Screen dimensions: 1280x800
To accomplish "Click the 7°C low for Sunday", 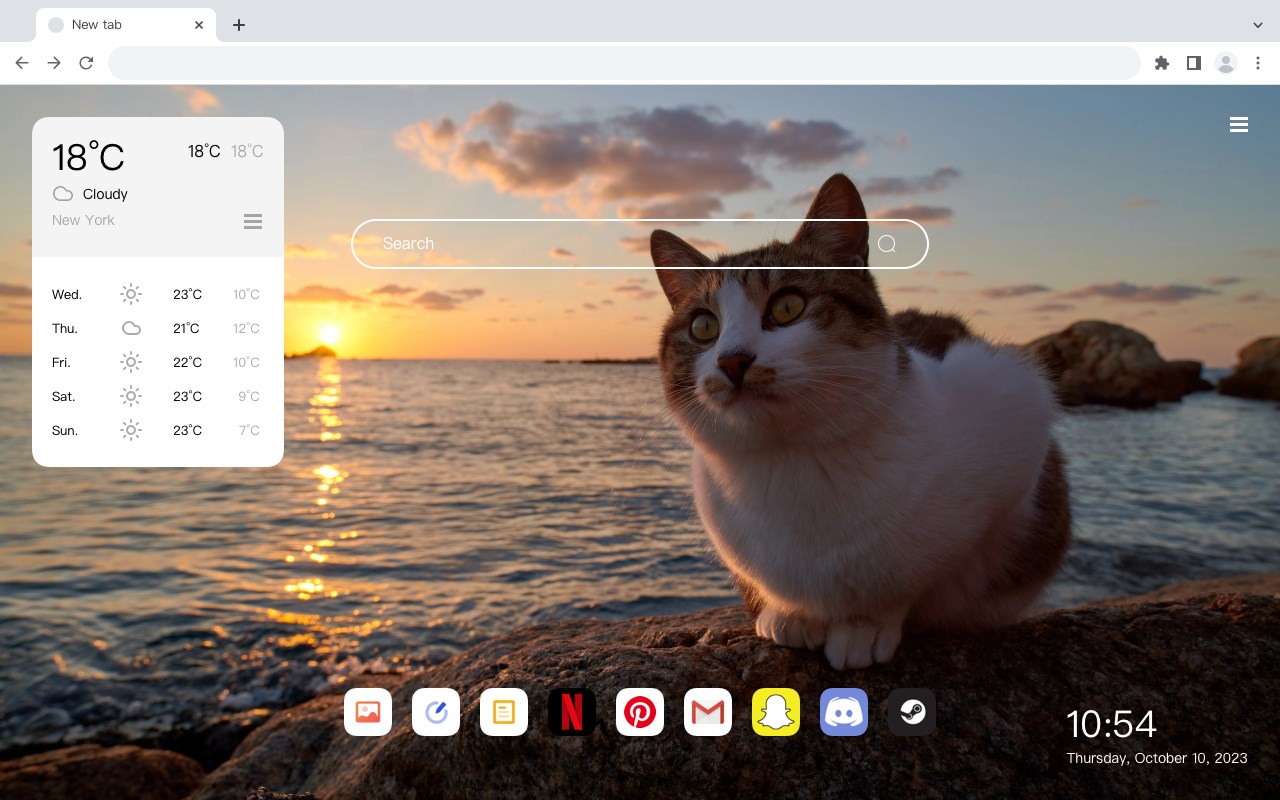I will point(249,430).
